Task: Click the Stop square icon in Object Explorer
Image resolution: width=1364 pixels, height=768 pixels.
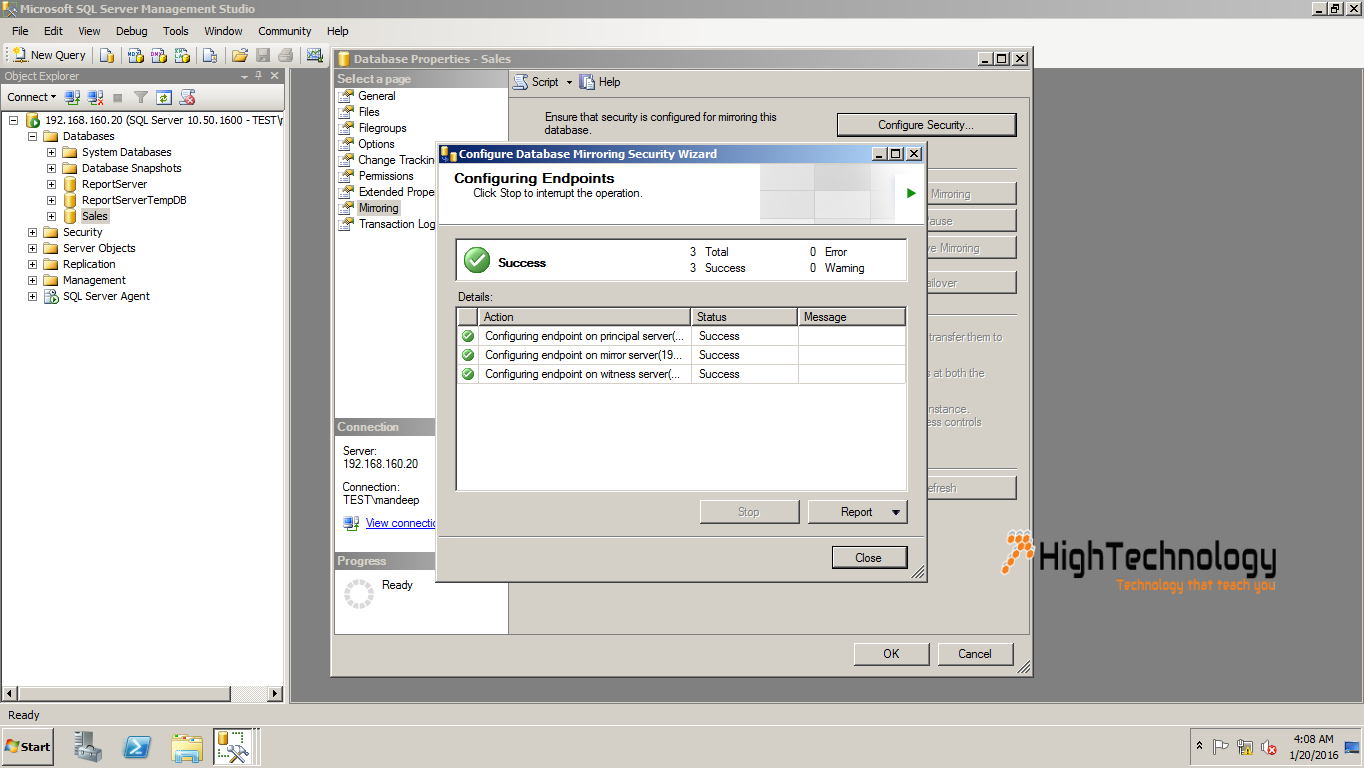Action: pyautogui.click(x=118, y=97)
